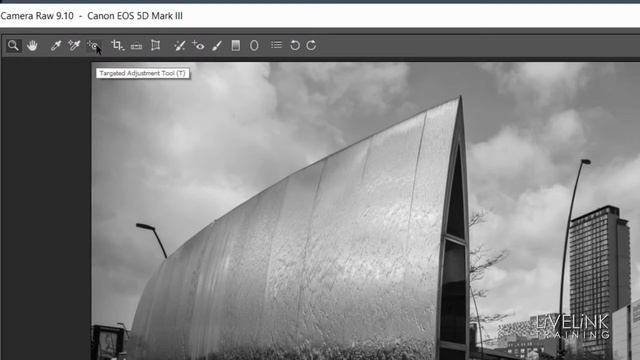Select the Hand tool

click(32, 45)
